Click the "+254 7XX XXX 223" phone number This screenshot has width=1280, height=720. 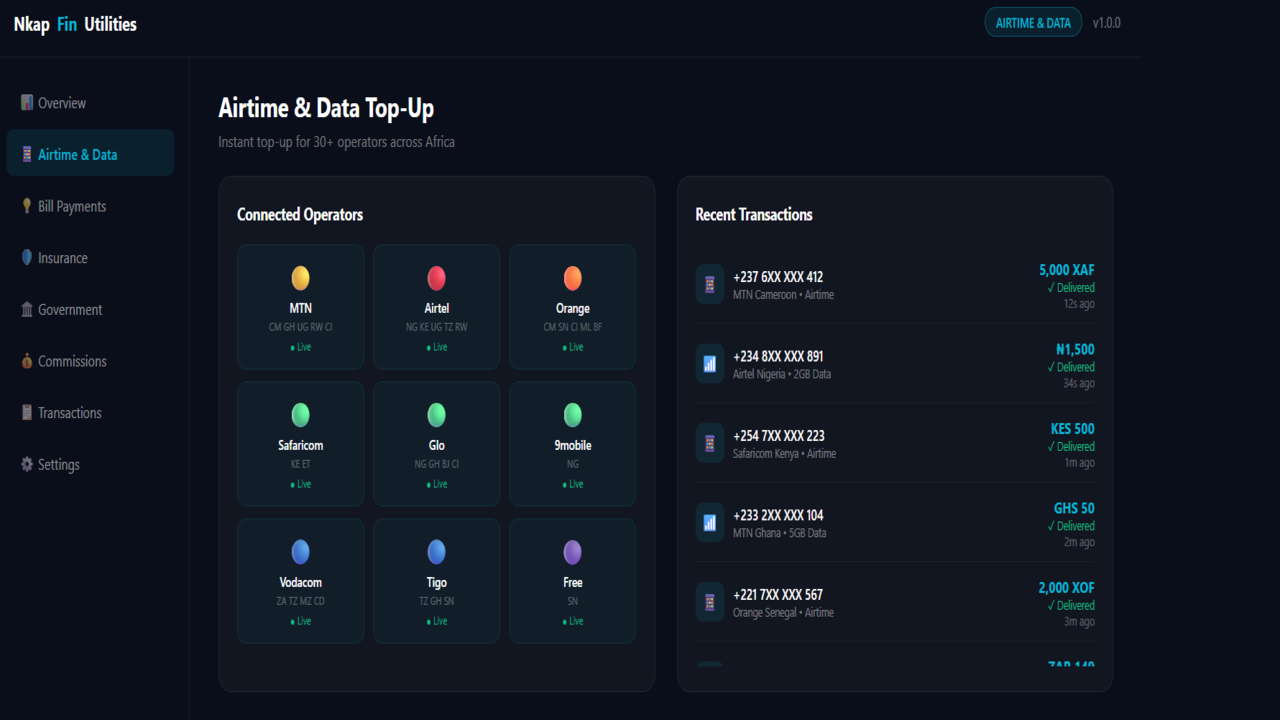[x=779, y=436]
